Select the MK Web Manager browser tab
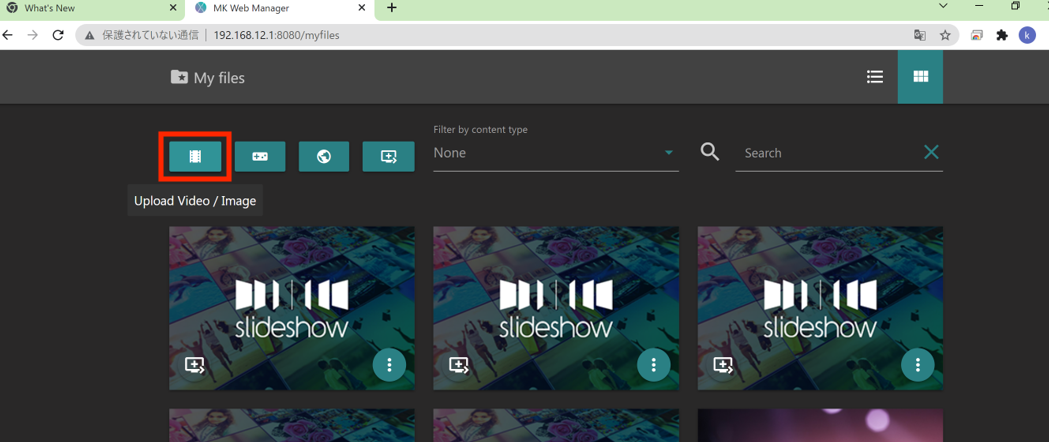The image size is (1049, 442). [278, 9]
